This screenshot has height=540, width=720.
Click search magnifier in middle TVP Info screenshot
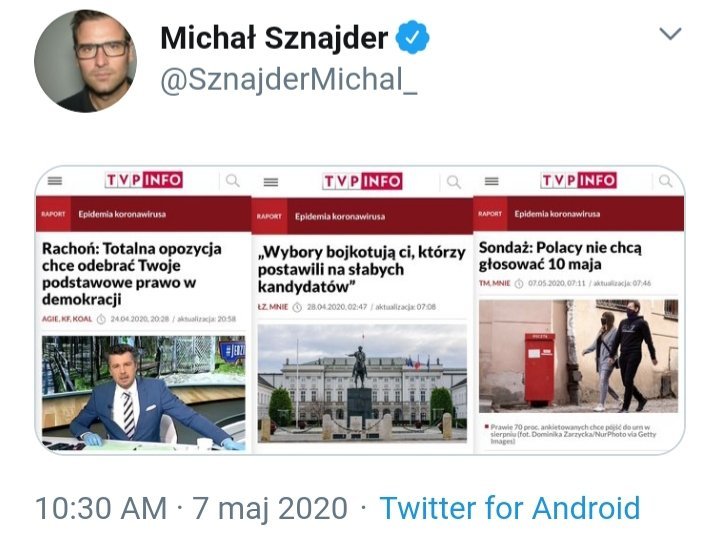point(453,182)
